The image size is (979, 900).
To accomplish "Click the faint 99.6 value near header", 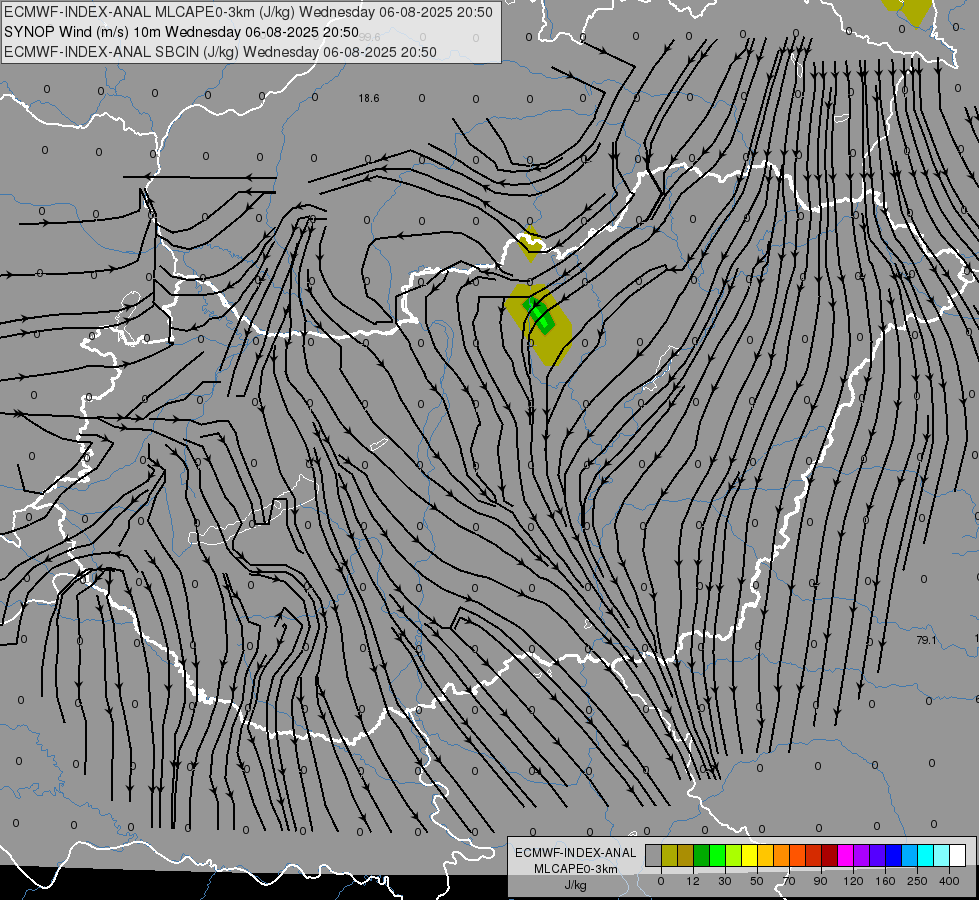I will [370, 37].
